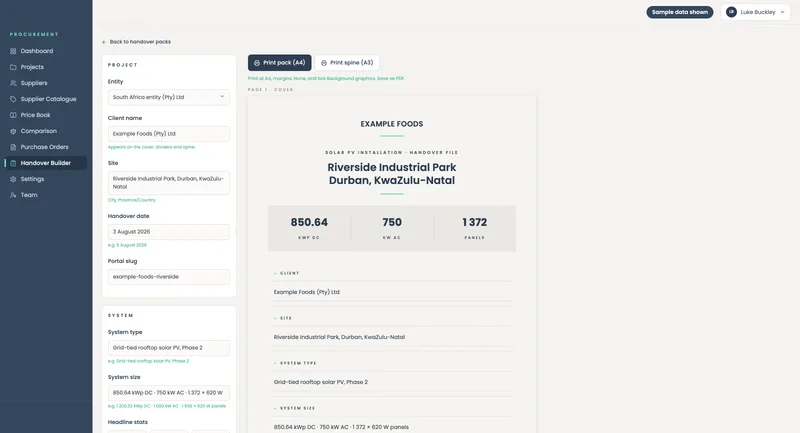This screenshot has width=800, height=433.
Task: Click Back to handover packs link
Action: (x=136, y=42)
